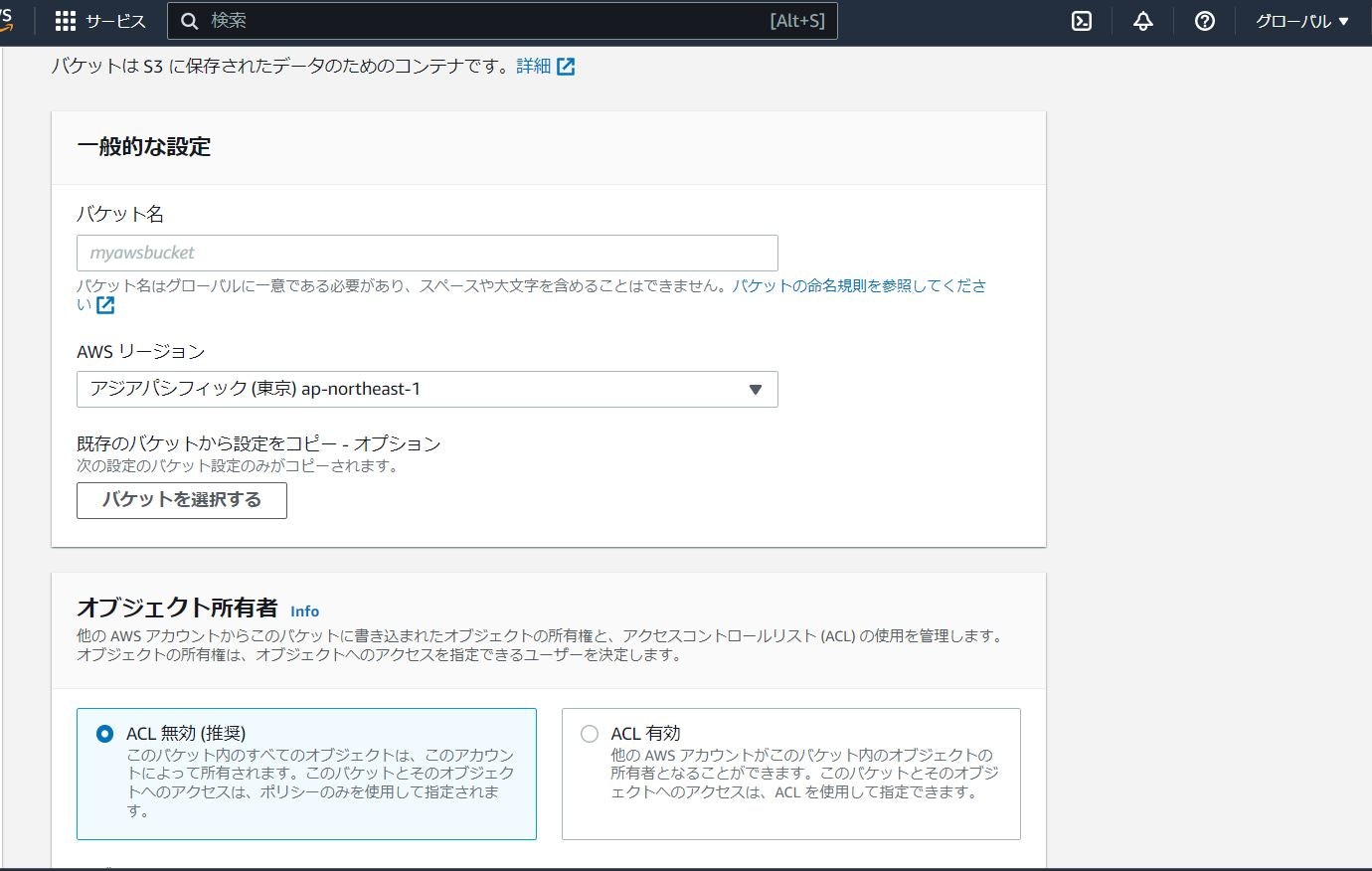Image resolution: width=1372 pixels, height=871 pixels.
Task: Select the ACL 無効 (推奨) radio button
Action: (104, 734)
